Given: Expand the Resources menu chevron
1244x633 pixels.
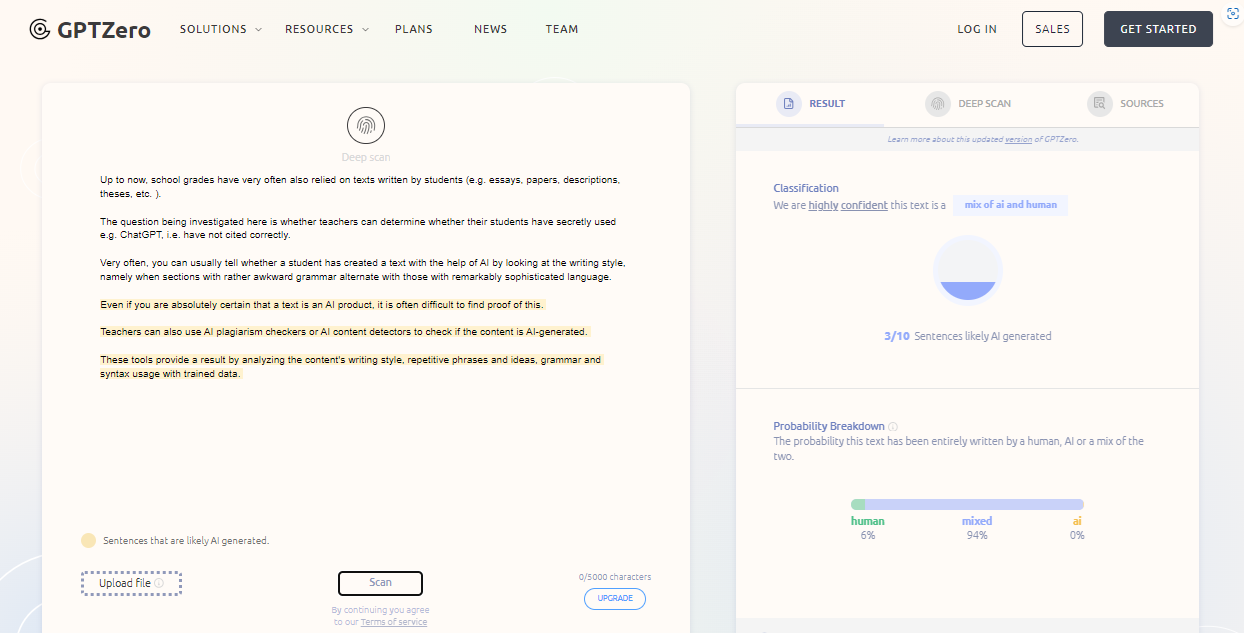Looking at the screenshot, I should point(365,30).
